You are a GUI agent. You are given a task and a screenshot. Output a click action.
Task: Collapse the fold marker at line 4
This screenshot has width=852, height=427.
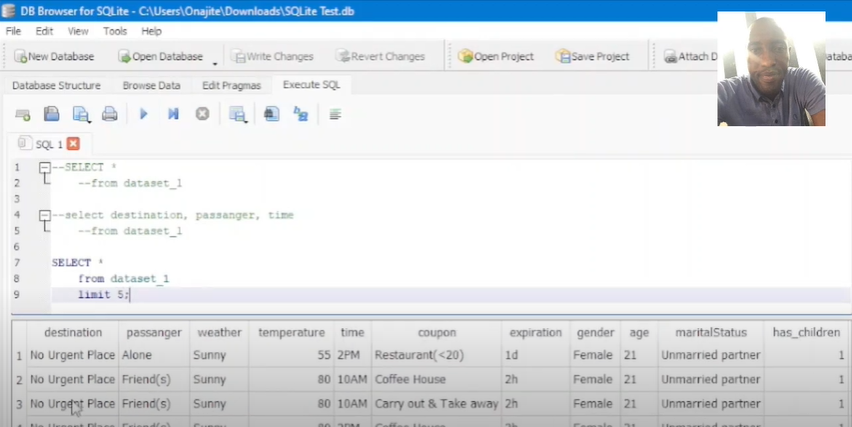tap(45, 215)
